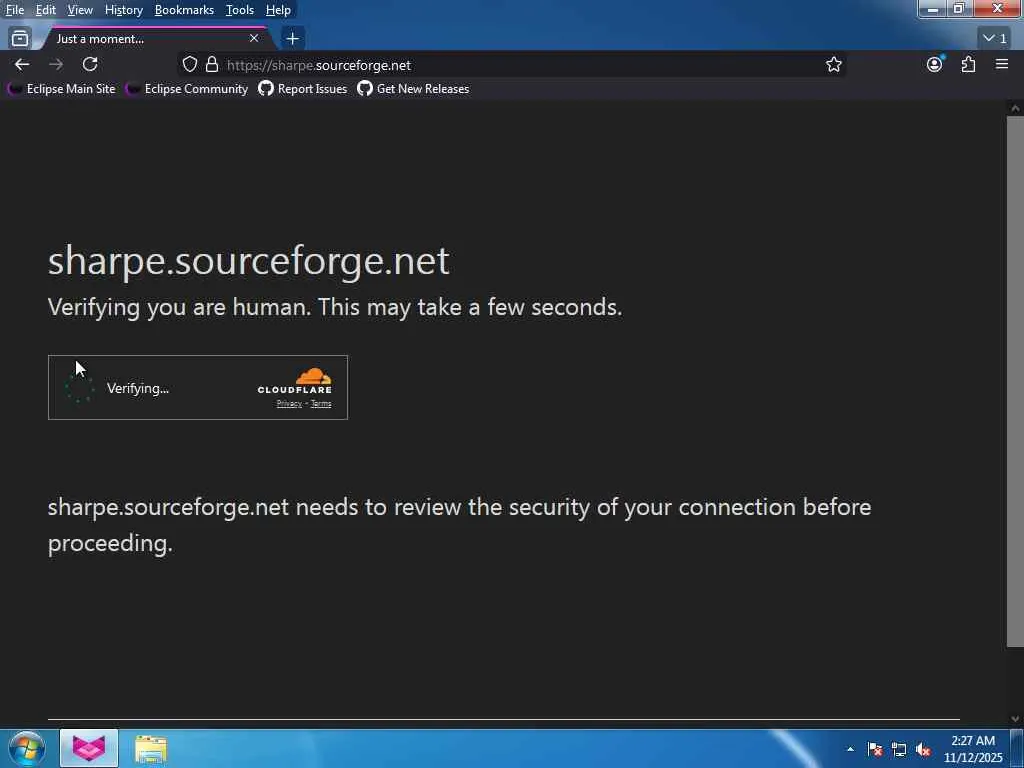Open the Report Issues bookmark
The height and width of the screenshot is (768, 1024).
pyautogui.click(x=303, y=89)
